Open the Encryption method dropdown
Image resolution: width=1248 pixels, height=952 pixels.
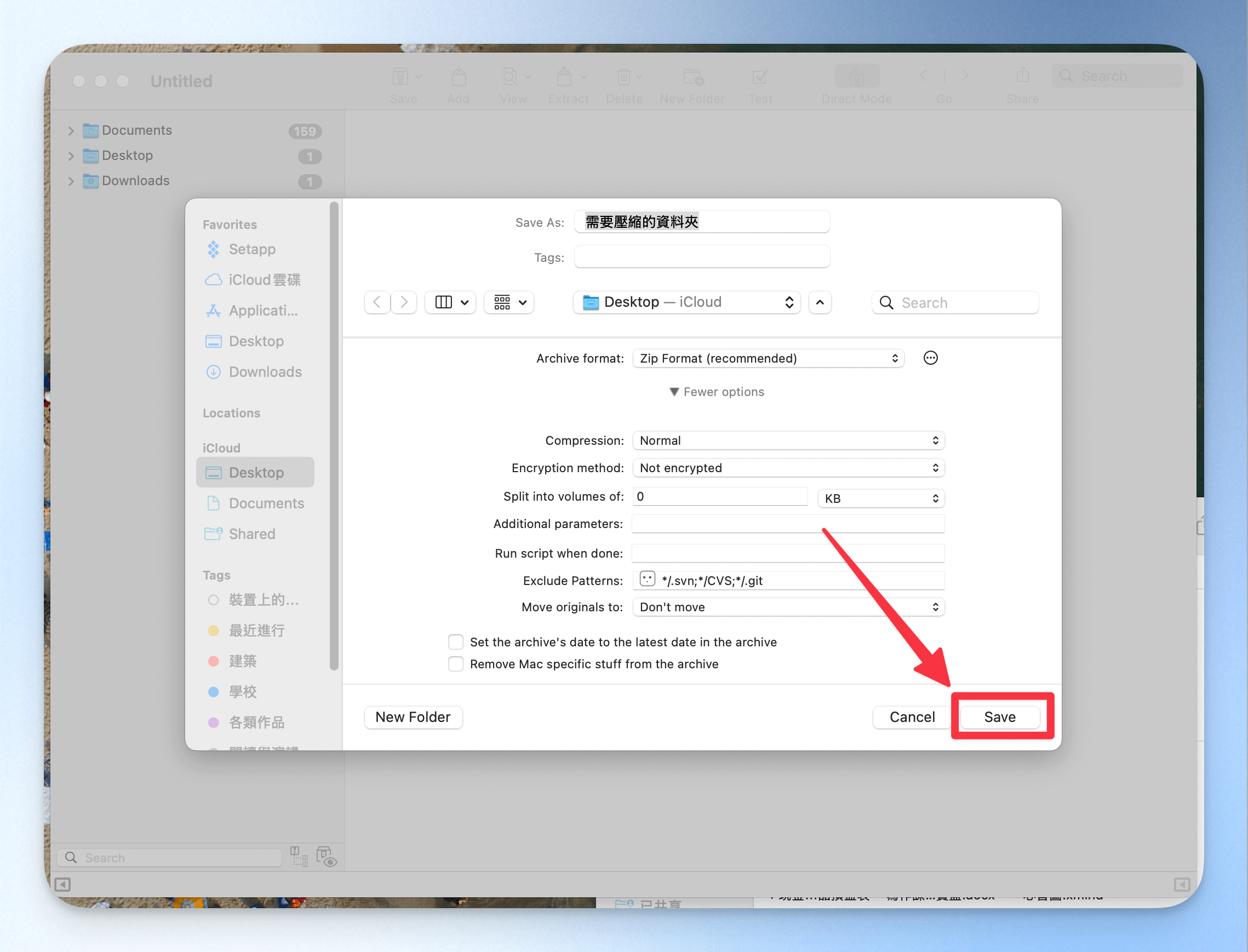click(788, 468)
